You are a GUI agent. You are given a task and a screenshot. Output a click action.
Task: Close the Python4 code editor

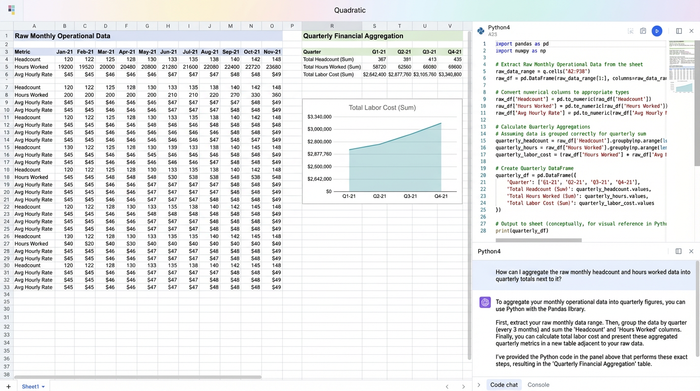click(691, 31)
